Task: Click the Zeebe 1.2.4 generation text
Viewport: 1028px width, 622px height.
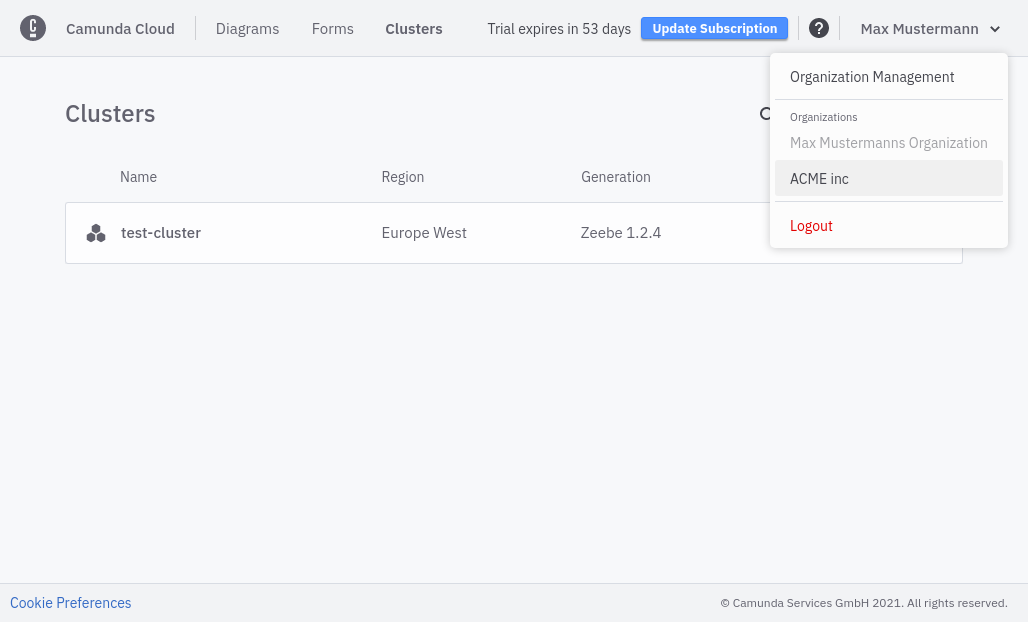Action: pos(620,232)
